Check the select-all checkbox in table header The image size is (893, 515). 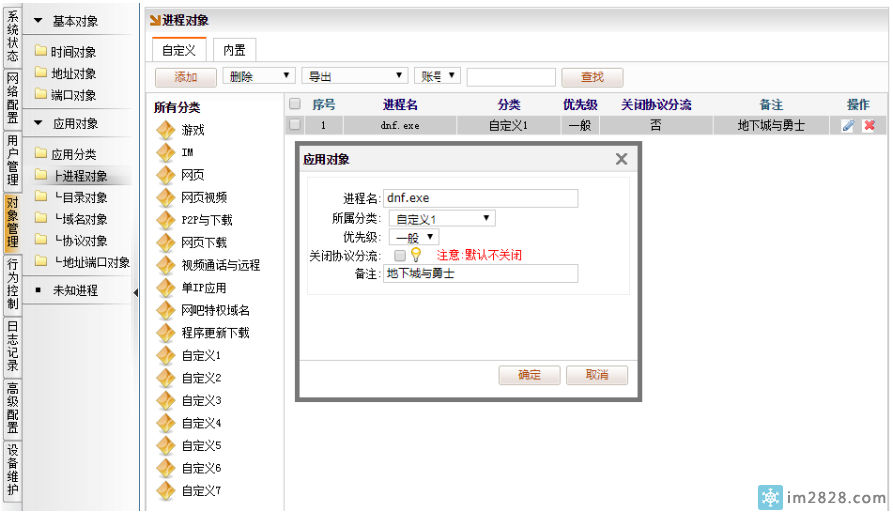295,104
